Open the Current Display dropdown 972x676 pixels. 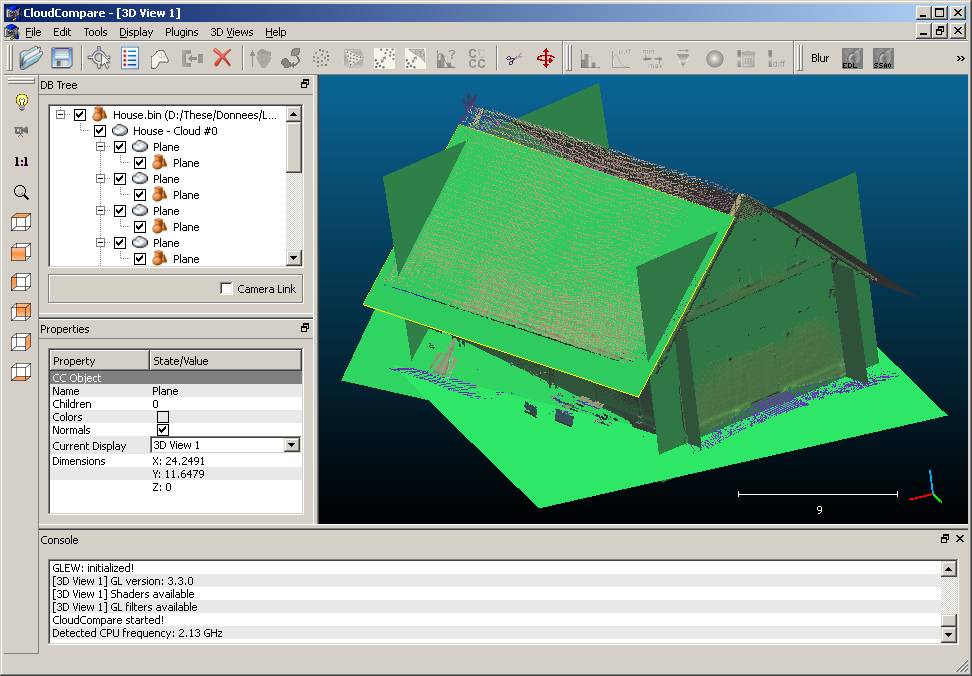click(x=291, y=445)
